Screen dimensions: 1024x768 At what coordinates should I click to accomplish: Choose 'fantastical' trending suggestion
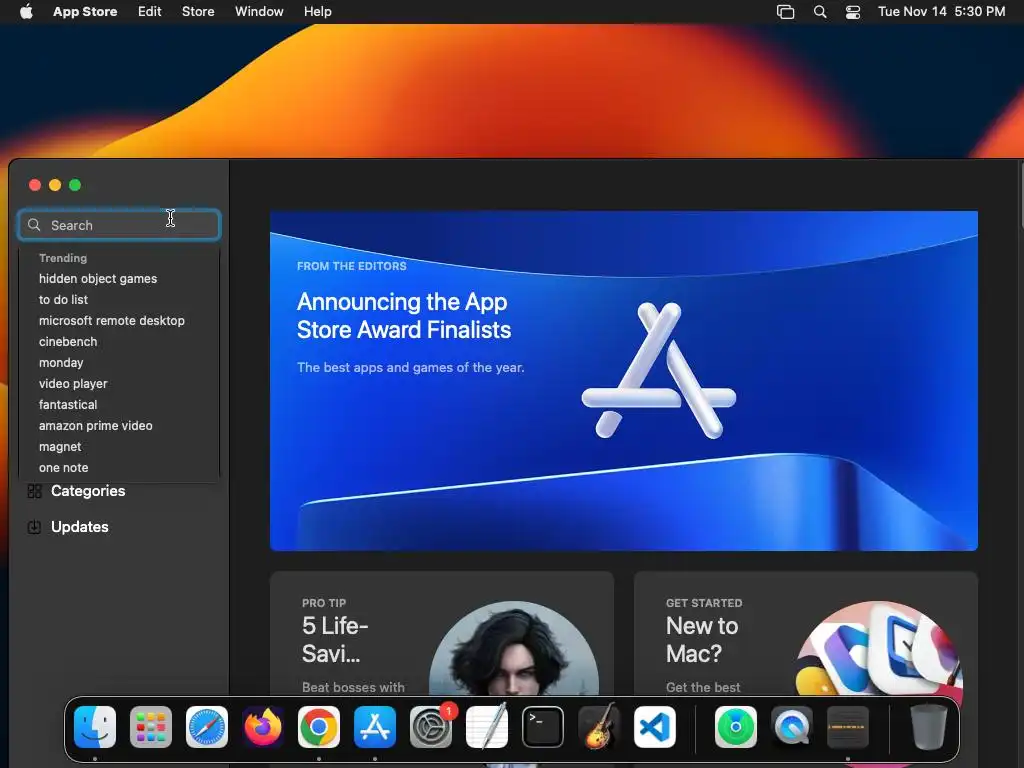coord(68,405)
